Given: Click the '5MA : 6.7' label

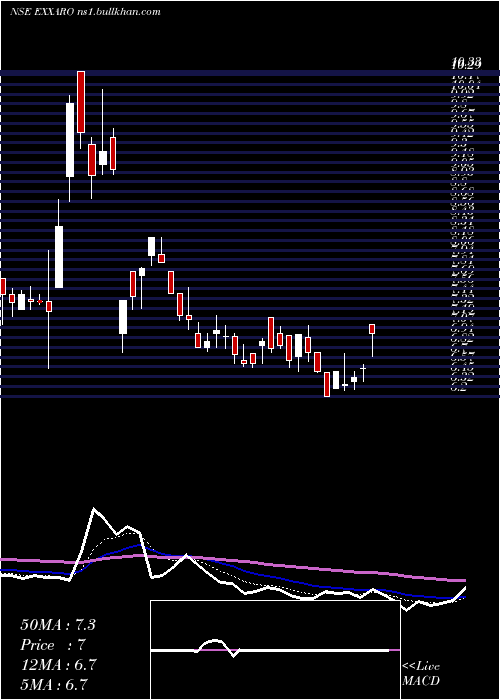Looking at the screenshot, I should point(54,684).
